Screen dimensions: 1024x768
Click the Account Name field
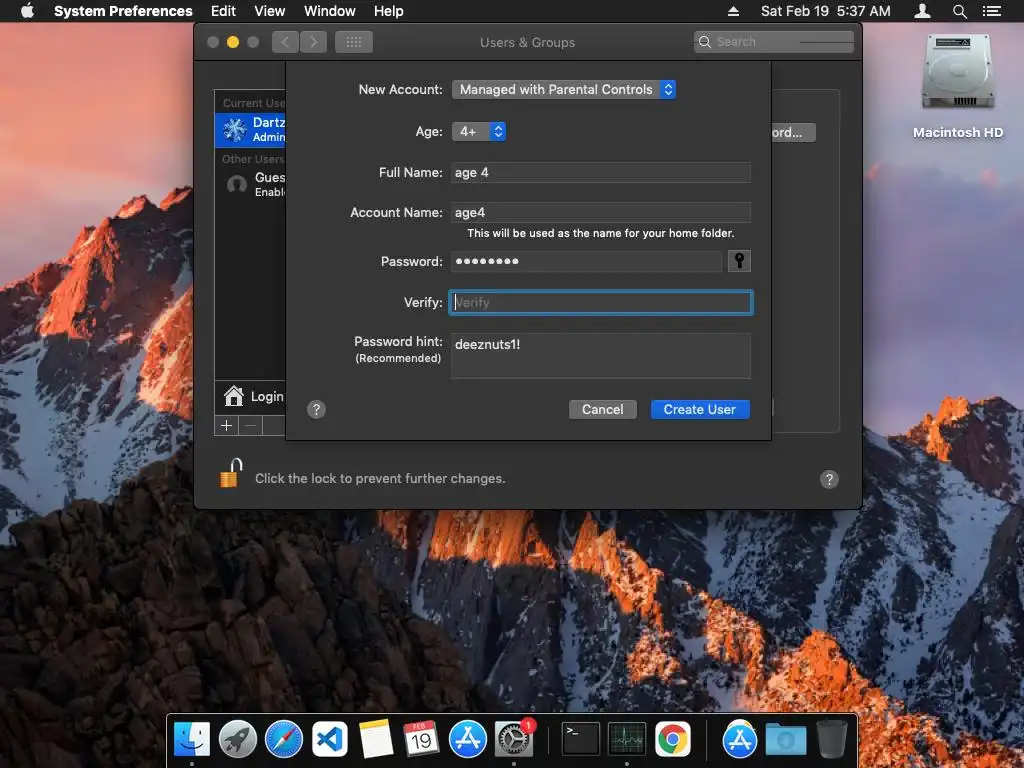[x=601, y=212]
